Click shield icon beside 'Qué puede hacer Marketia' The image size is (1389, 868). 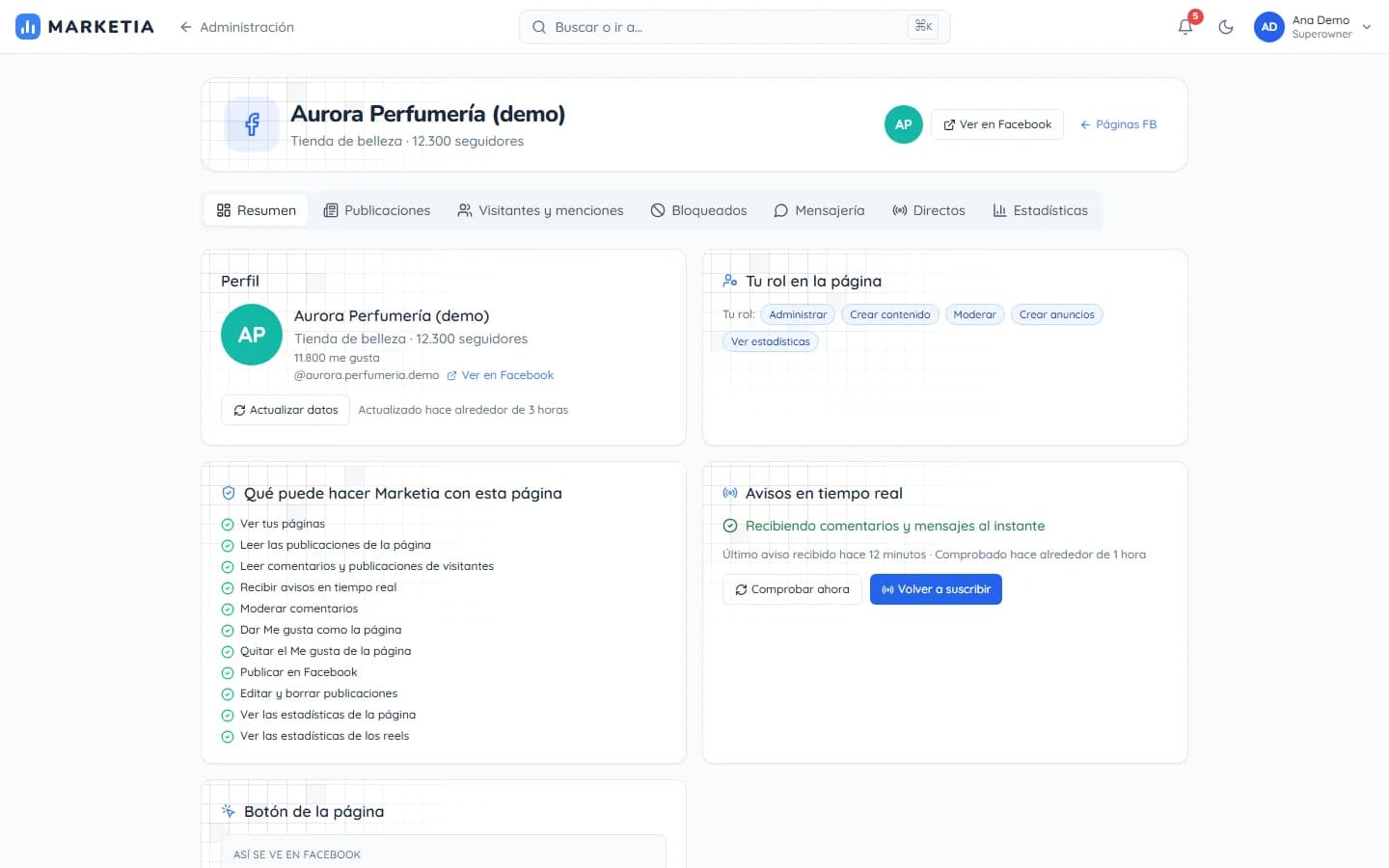[x=229, y=493]
